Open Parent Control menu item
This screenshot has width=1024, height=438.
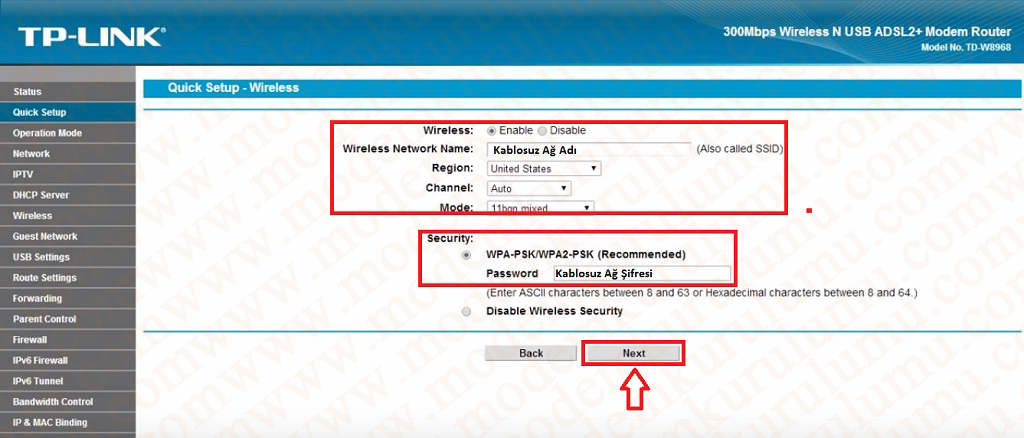pos(45,319)
